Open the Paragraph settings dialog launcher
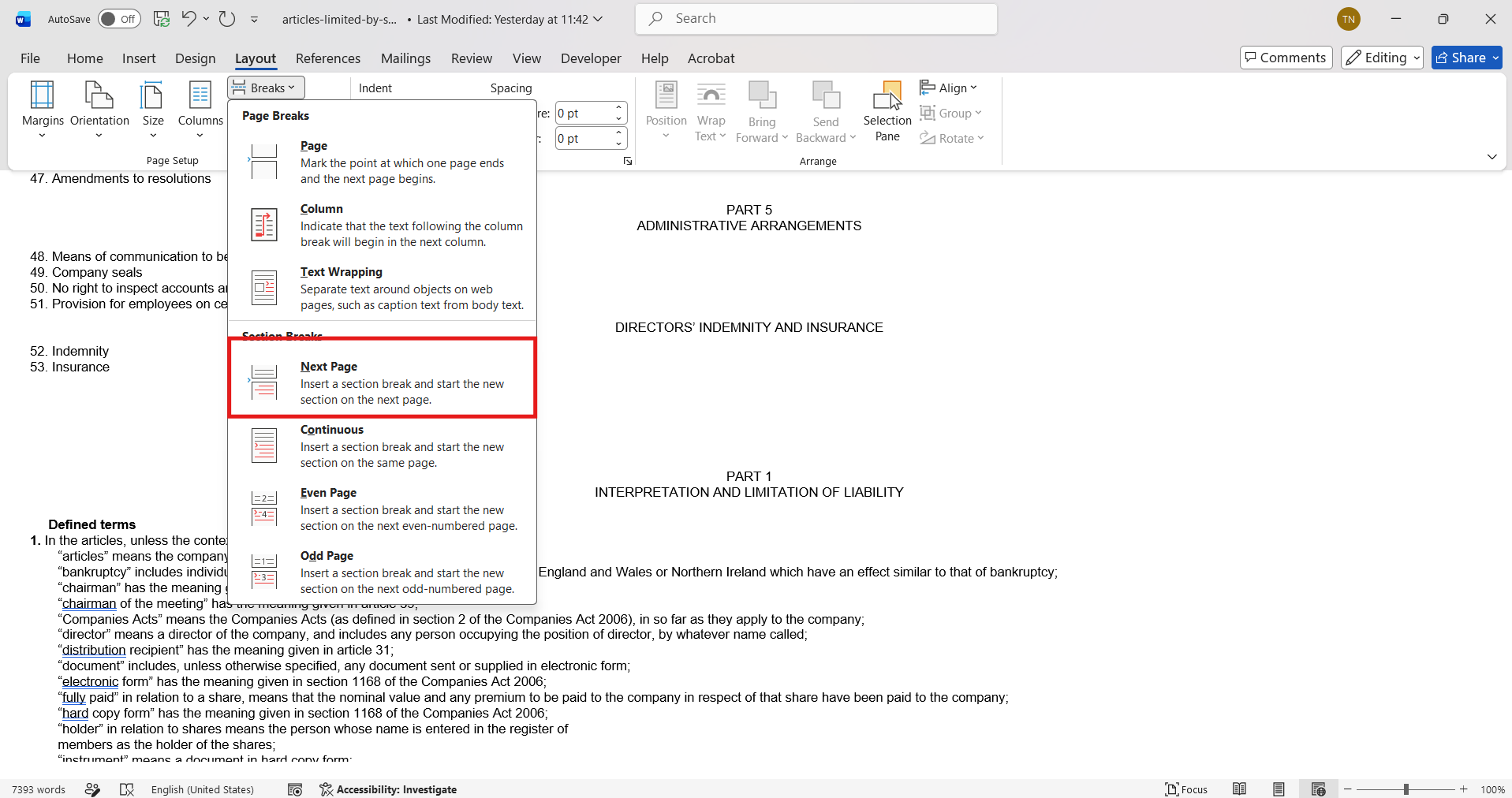 (x=628, y=161)
